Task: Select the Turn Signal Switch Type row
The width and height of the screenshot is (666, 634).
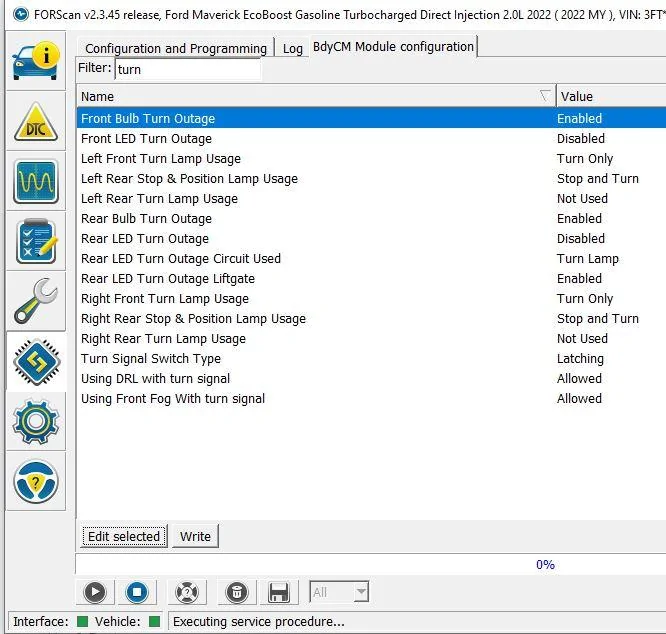Action: click(371, 358)
